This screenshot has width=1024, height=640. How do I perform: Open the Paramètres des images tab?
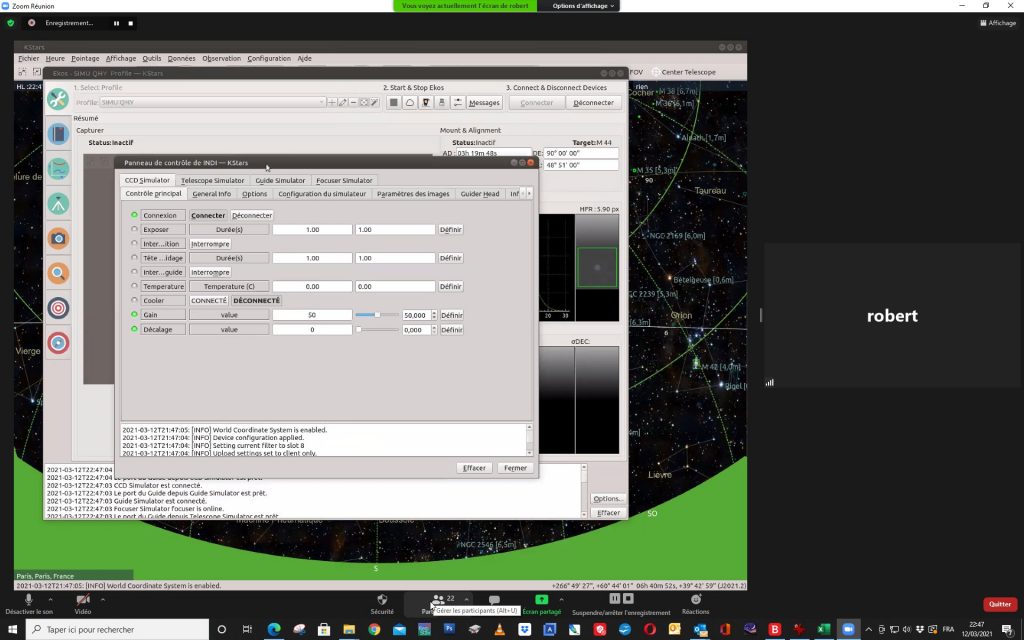pyautogui.click(x=413, y=194)
